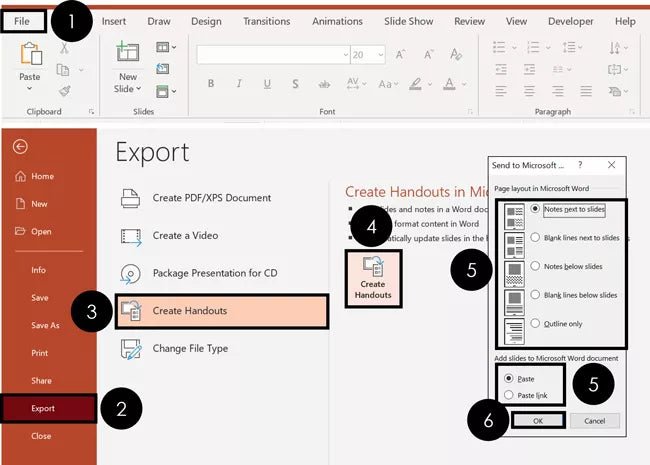650x465 pixels.
Task: Select Blank lines below slides option
Action: point(574,295)
